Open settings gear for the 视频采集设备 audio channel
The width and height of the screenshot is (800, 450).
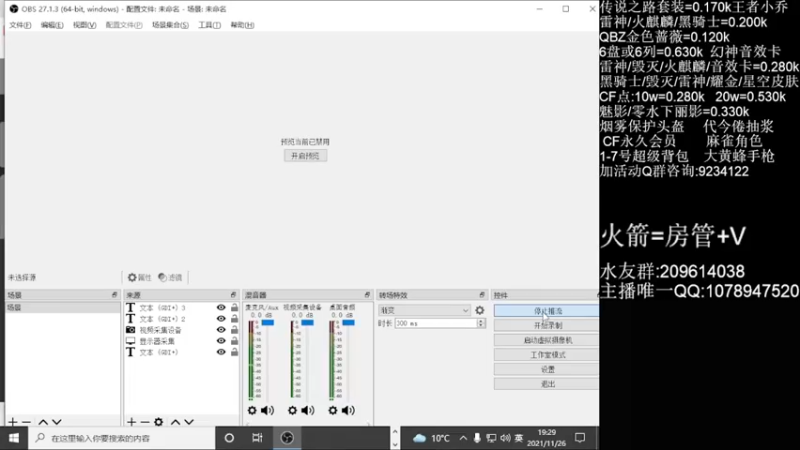pyautogui.click(x=292, y=410)
